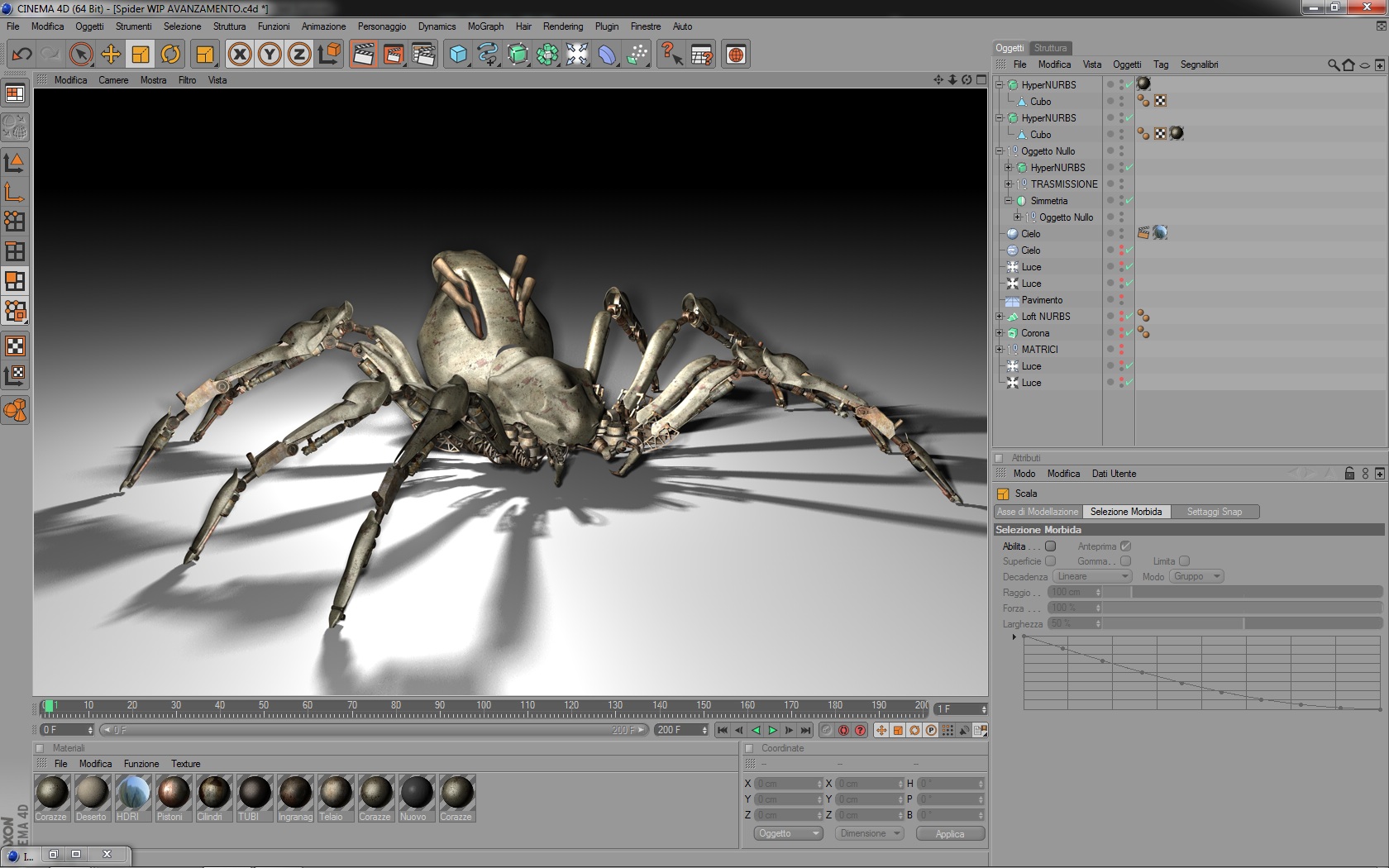Image resolution: width=1389 pixels, height=868 pixels.
Task: Open the Oggetto coordinates dropdown
Action: tap(787, 833)
